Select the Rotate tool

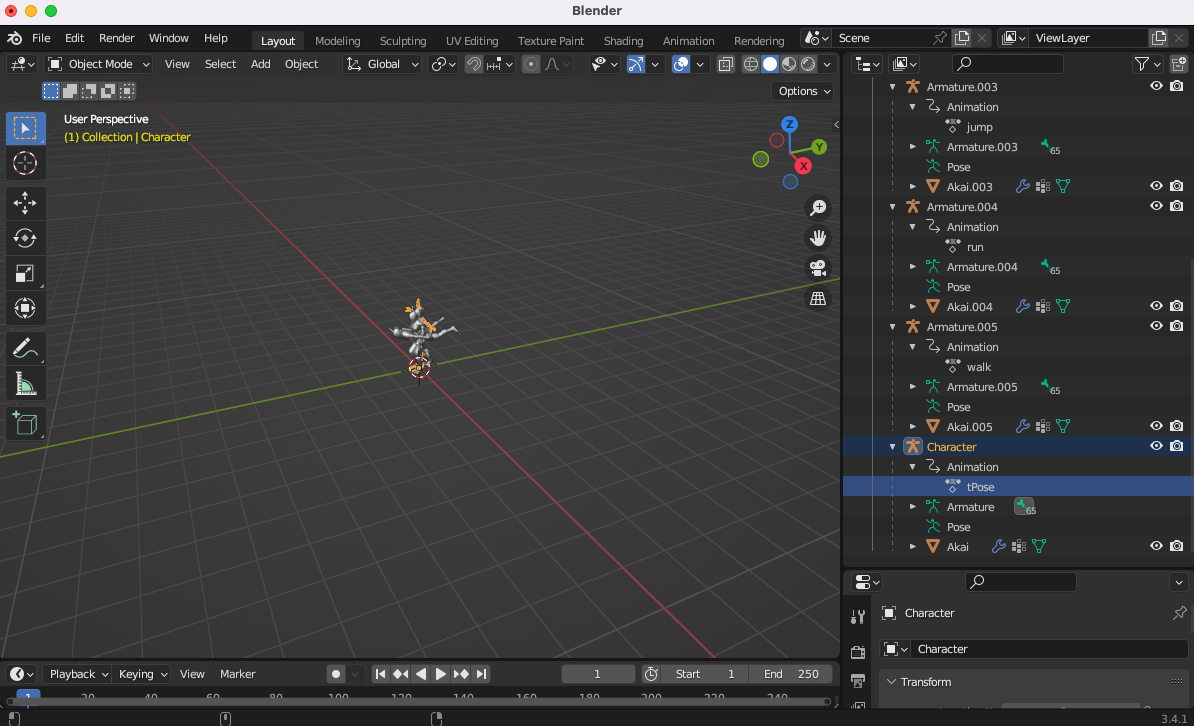[x=24, y=238]
